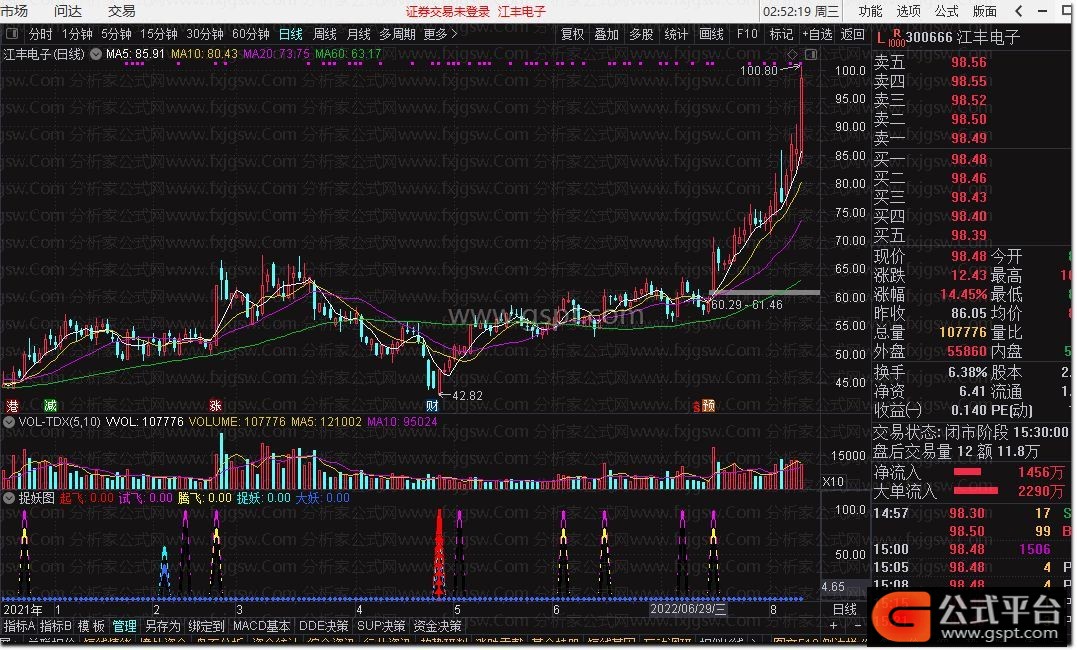Click the 返回 button
The width and height of the screenshot is (1077, 650).
852,34
